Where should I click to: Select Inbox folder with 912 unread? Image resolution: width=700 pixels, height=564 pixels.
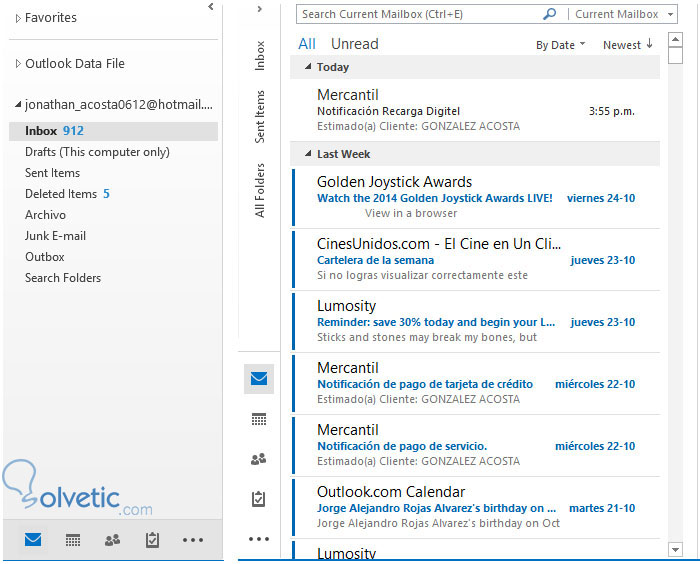[x=113, y=131]
